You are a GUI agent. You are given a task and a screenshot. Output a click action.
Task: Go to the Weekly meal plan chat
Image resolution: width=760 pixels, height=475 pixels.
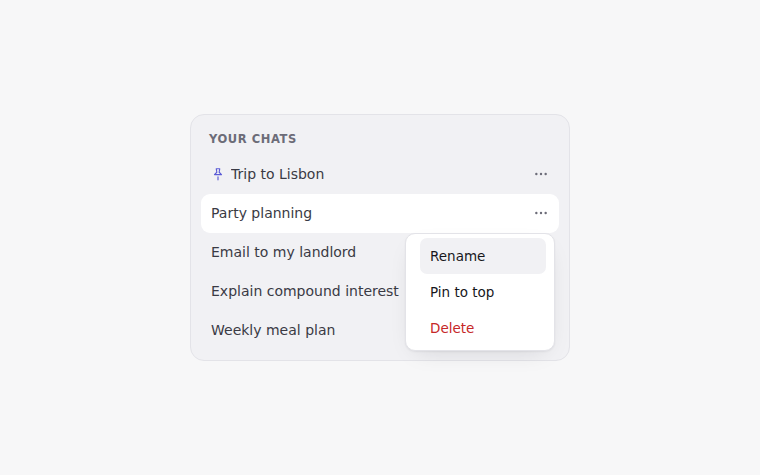[303, 330]
